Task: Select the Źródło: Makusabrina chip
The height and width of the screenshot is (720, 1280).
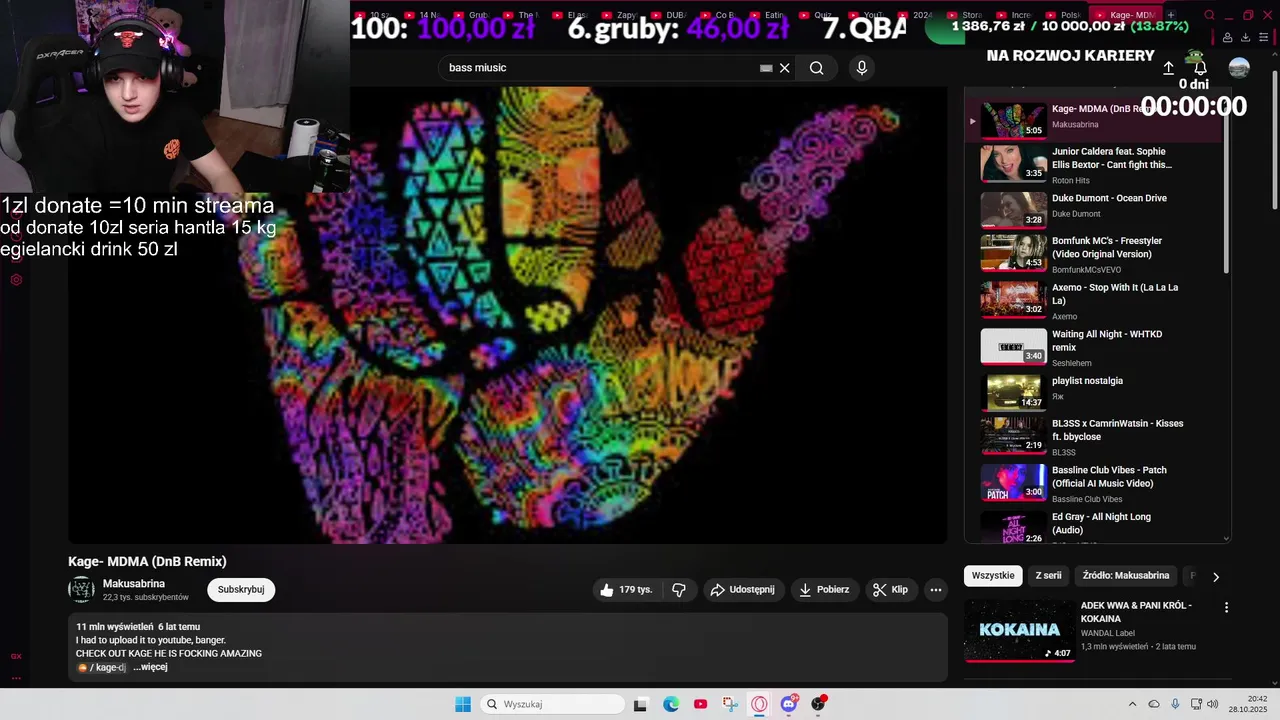Action: tap(1126, 576)
